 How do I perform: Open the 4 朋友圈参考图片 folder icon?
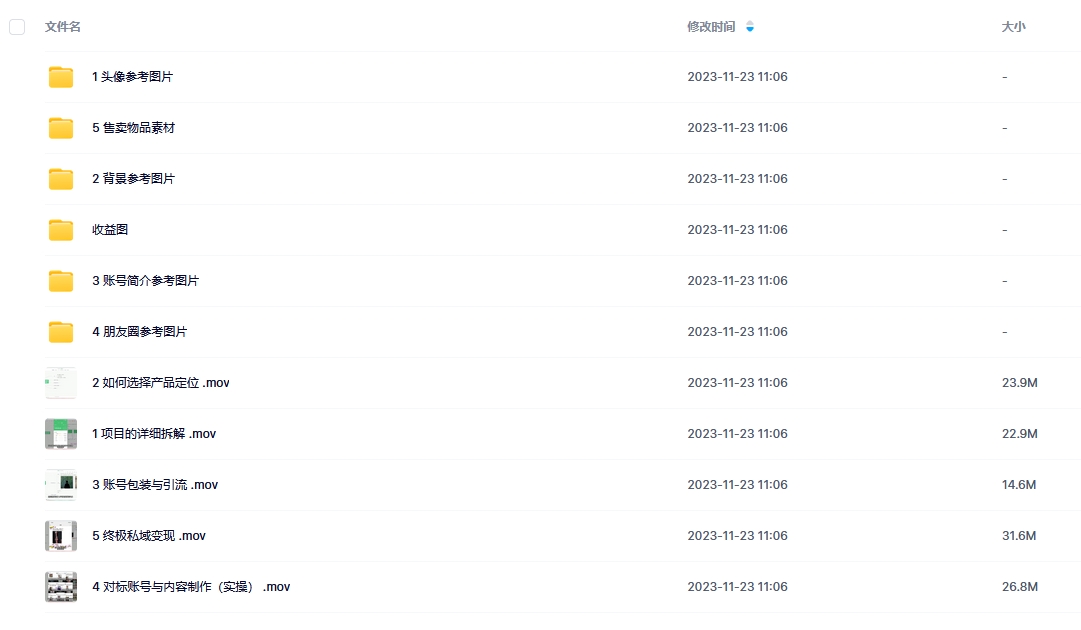coord(61,332)
